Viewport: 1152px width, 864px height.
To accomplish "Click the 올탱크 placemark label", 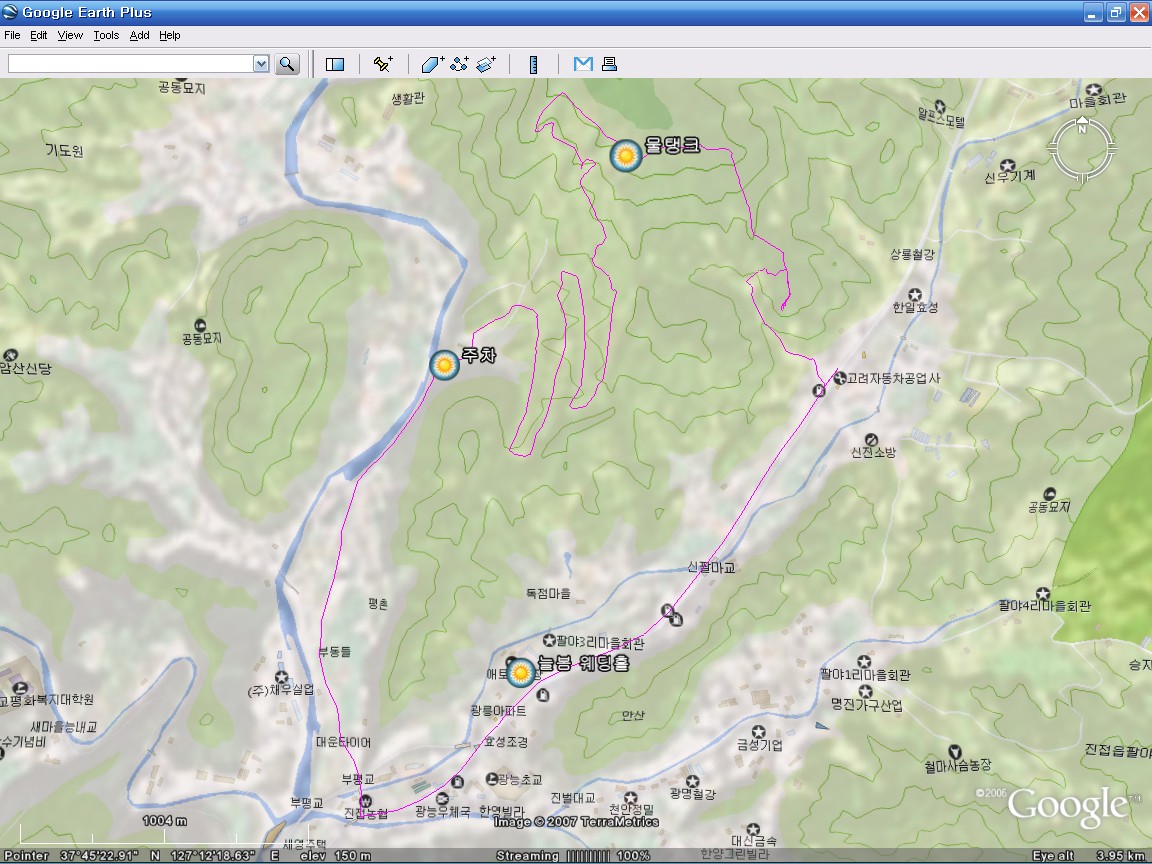I will click(672, 145).
